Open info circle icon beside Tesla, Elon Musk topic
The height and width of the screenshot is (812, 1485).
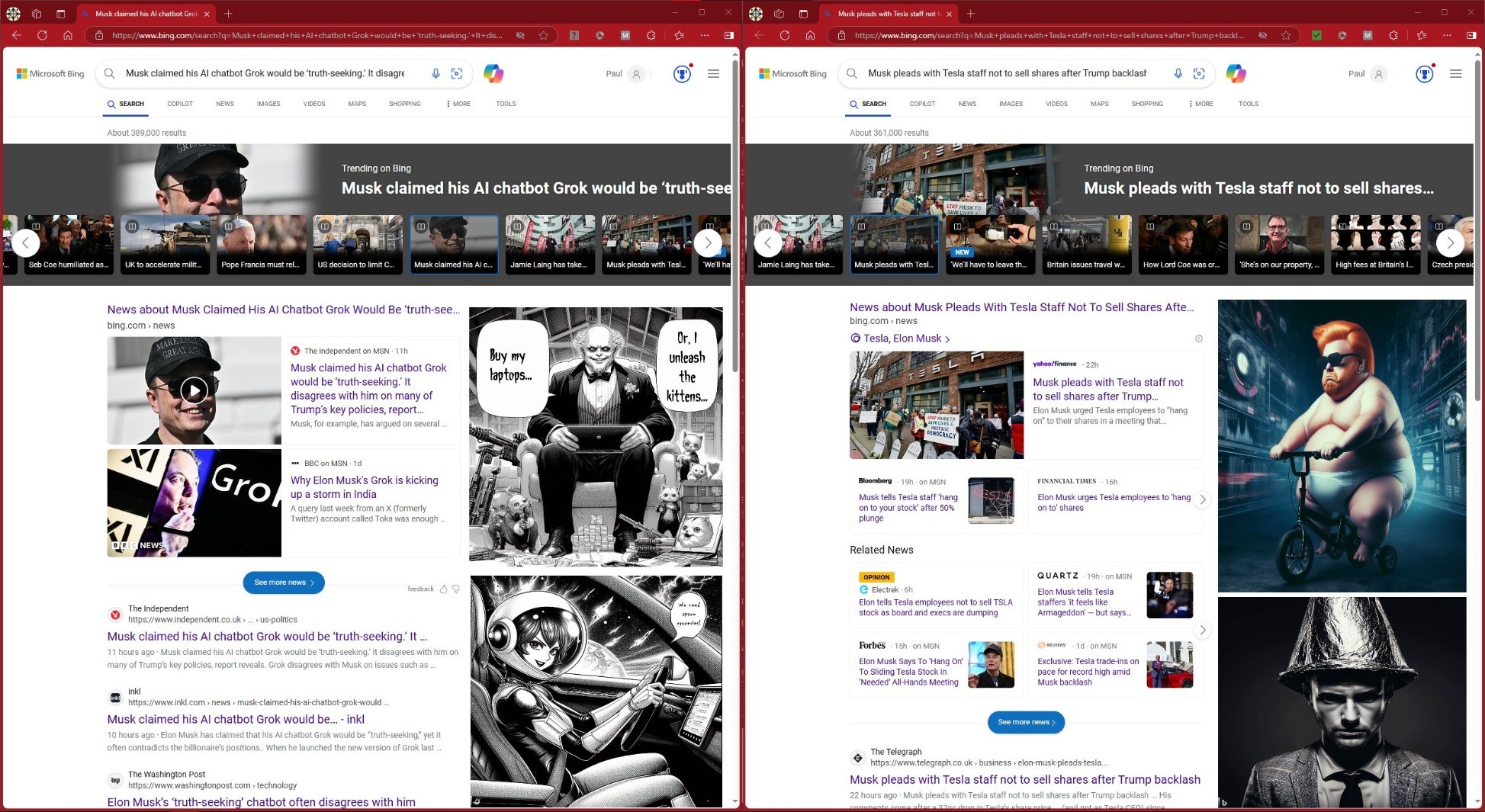click(1198, 339)
